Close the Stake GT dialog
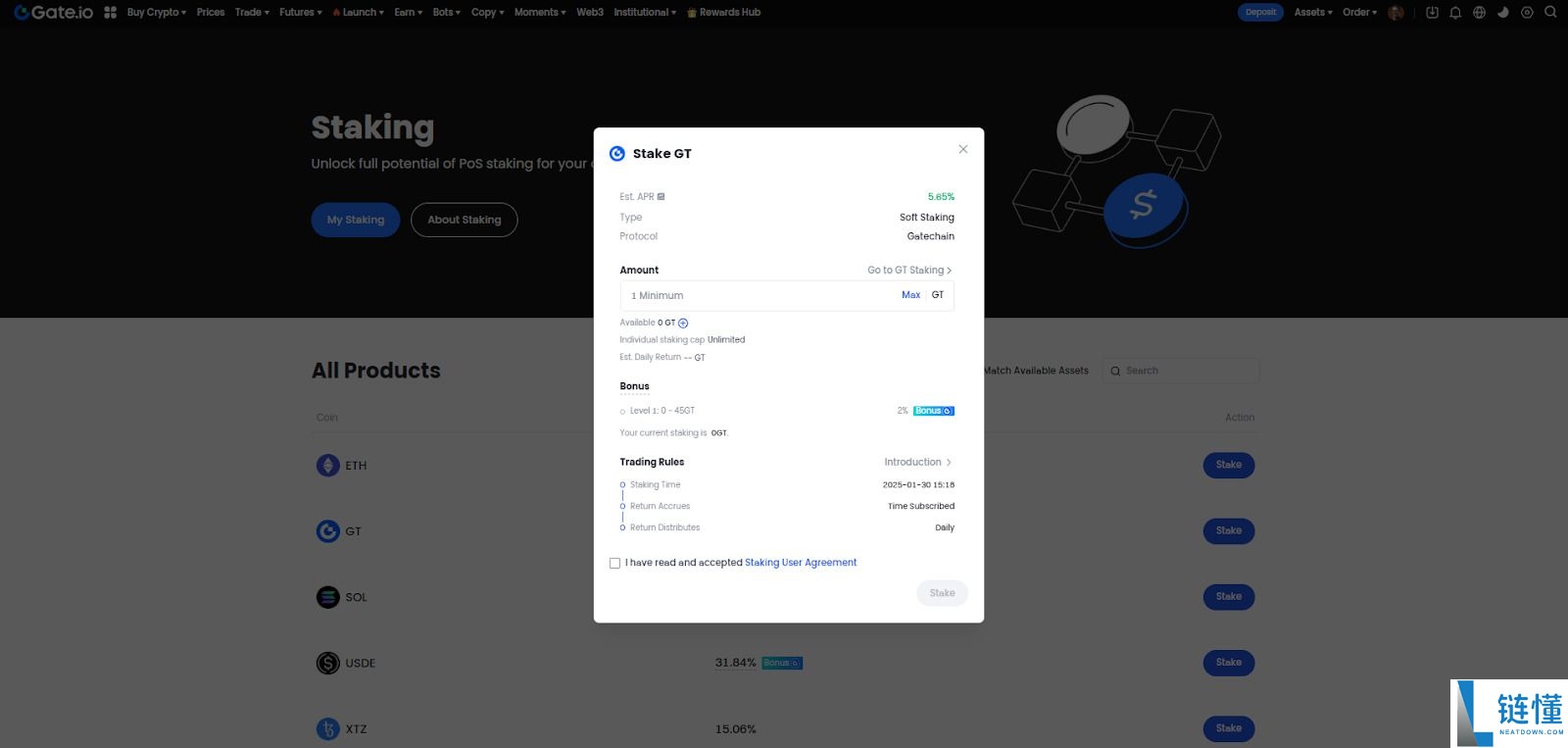The height and width of the screenshot is (748, 1568). 963,149
